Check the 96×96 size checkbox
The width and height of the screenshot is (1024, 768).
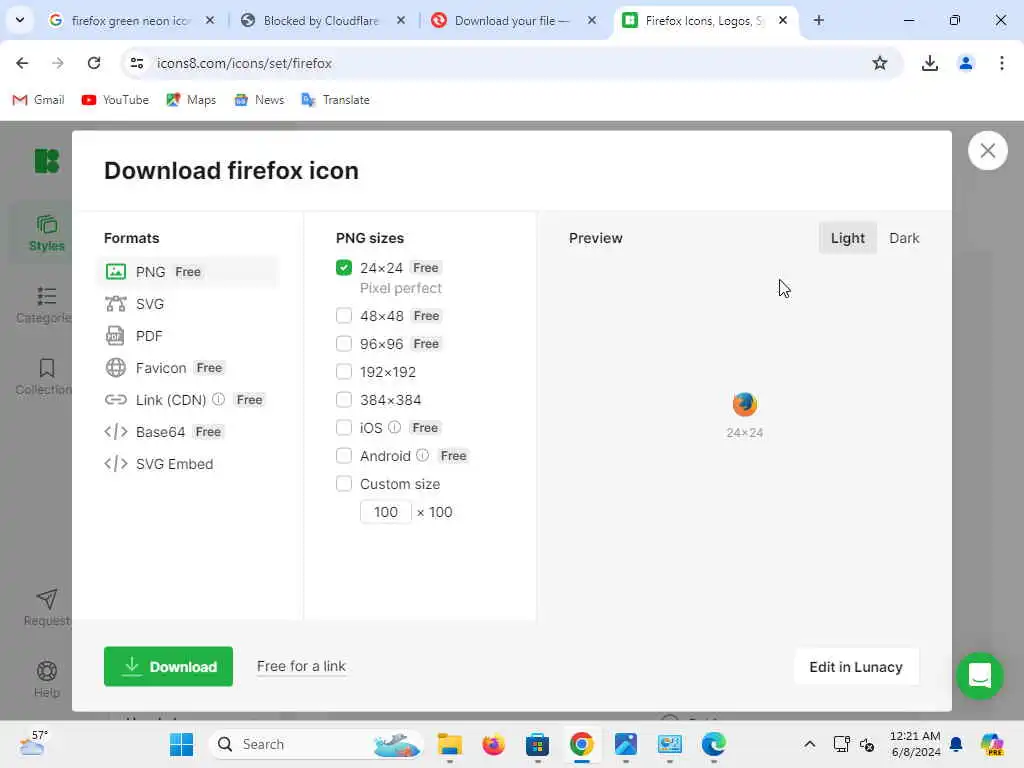click(x=344, y=344)
